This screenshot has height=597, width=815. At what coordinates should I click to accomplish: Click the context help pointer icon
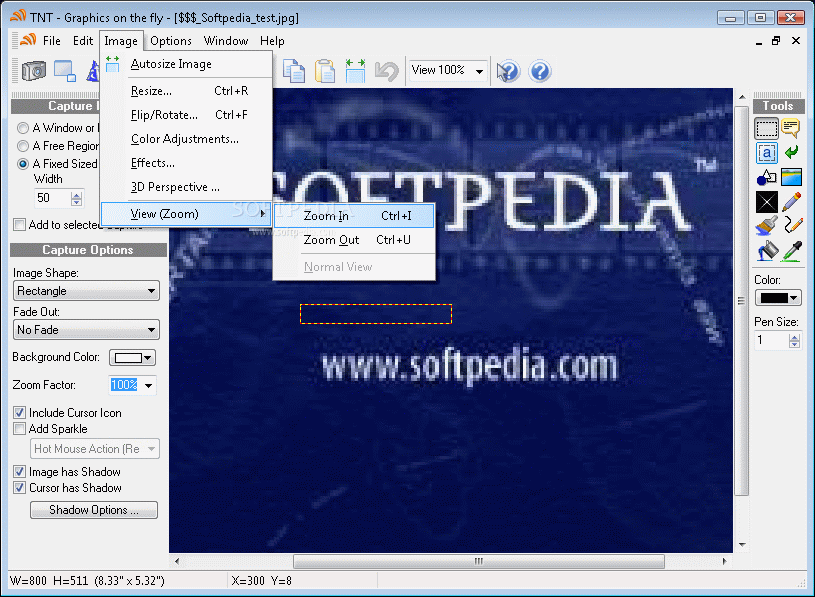click(508, 71)
